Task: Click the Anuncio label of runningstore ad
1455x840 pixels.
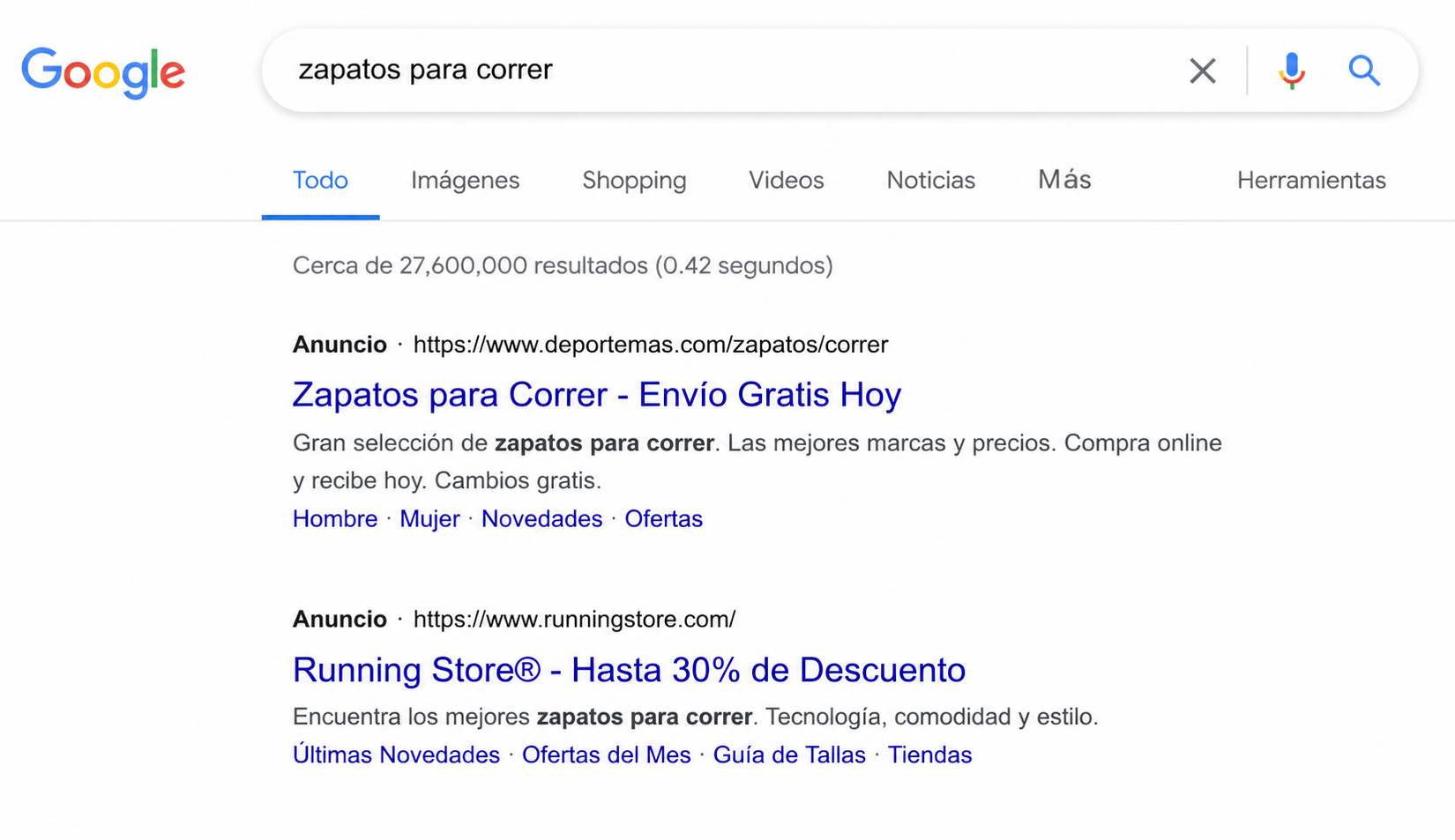Action: coord(339,620)
